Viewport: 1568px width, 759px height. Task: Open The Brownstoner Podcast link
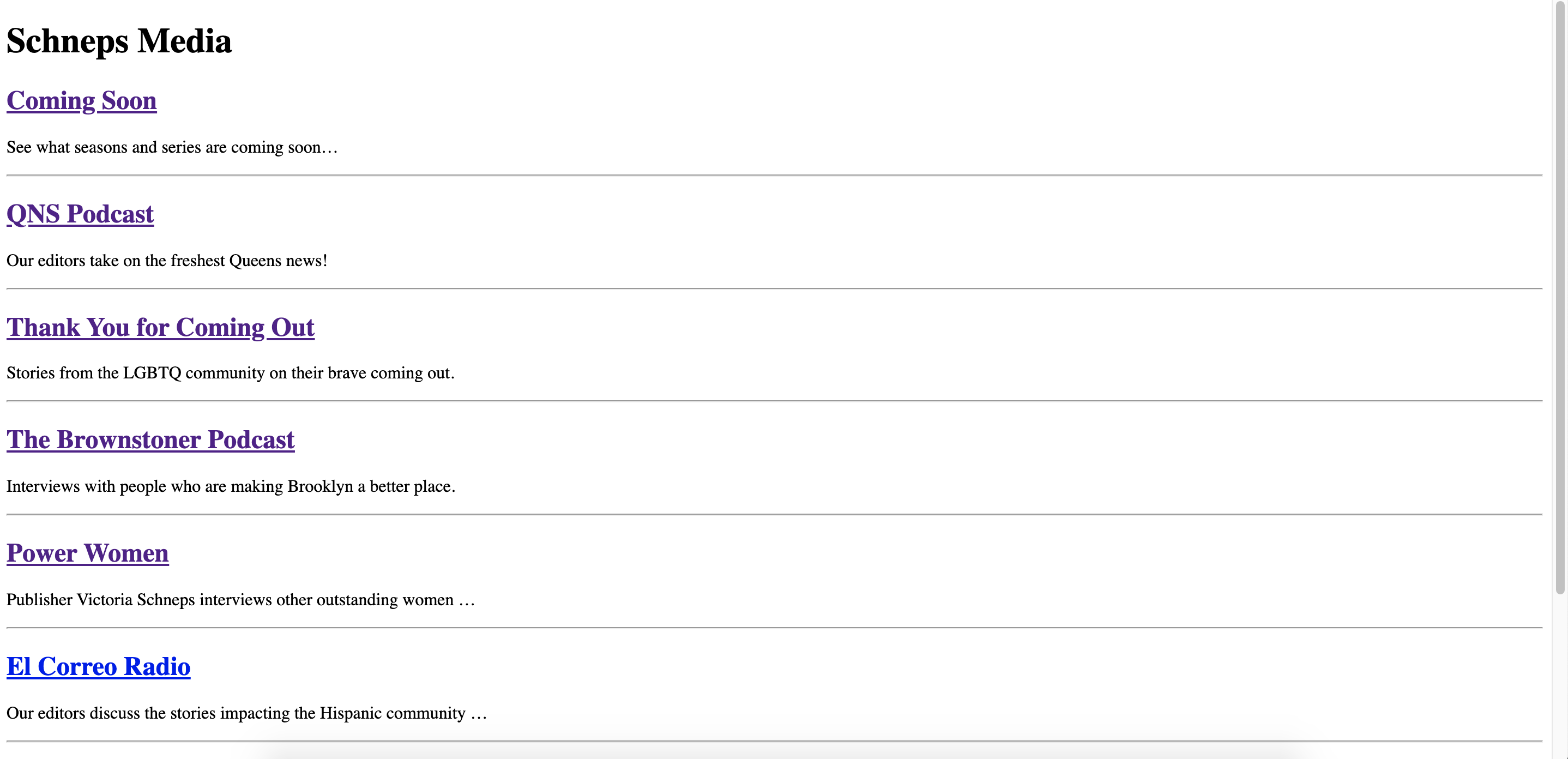(150, 440)
